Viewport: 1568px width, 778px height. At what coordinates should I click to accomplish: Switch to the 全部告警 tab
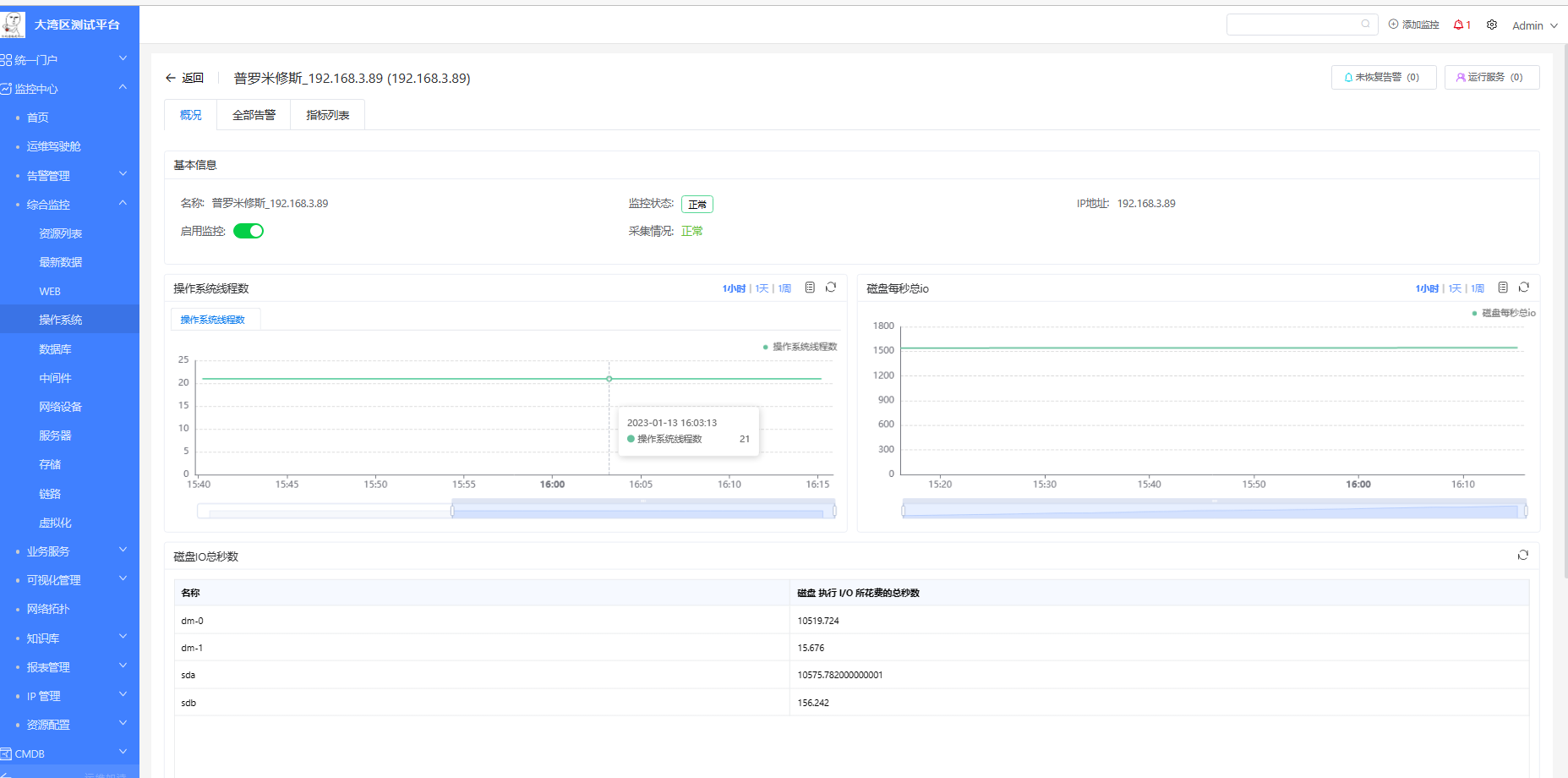coord(254,115)
